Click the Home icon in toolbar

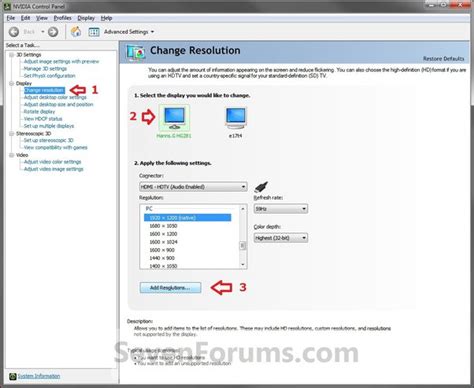76,32
